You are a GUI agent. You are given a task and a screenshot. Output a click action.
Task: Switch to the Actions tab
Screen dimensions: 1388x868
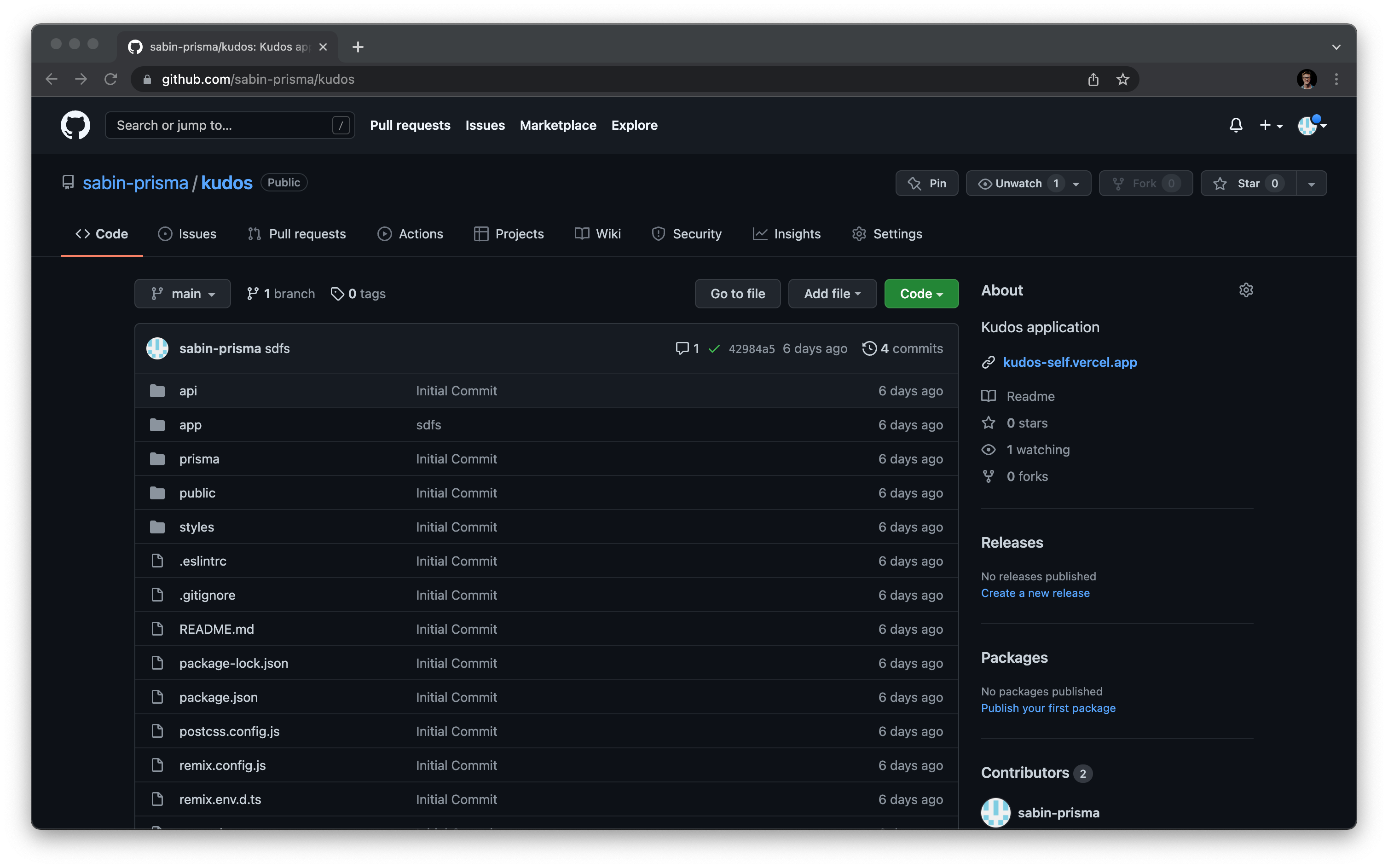click(411, 234)
